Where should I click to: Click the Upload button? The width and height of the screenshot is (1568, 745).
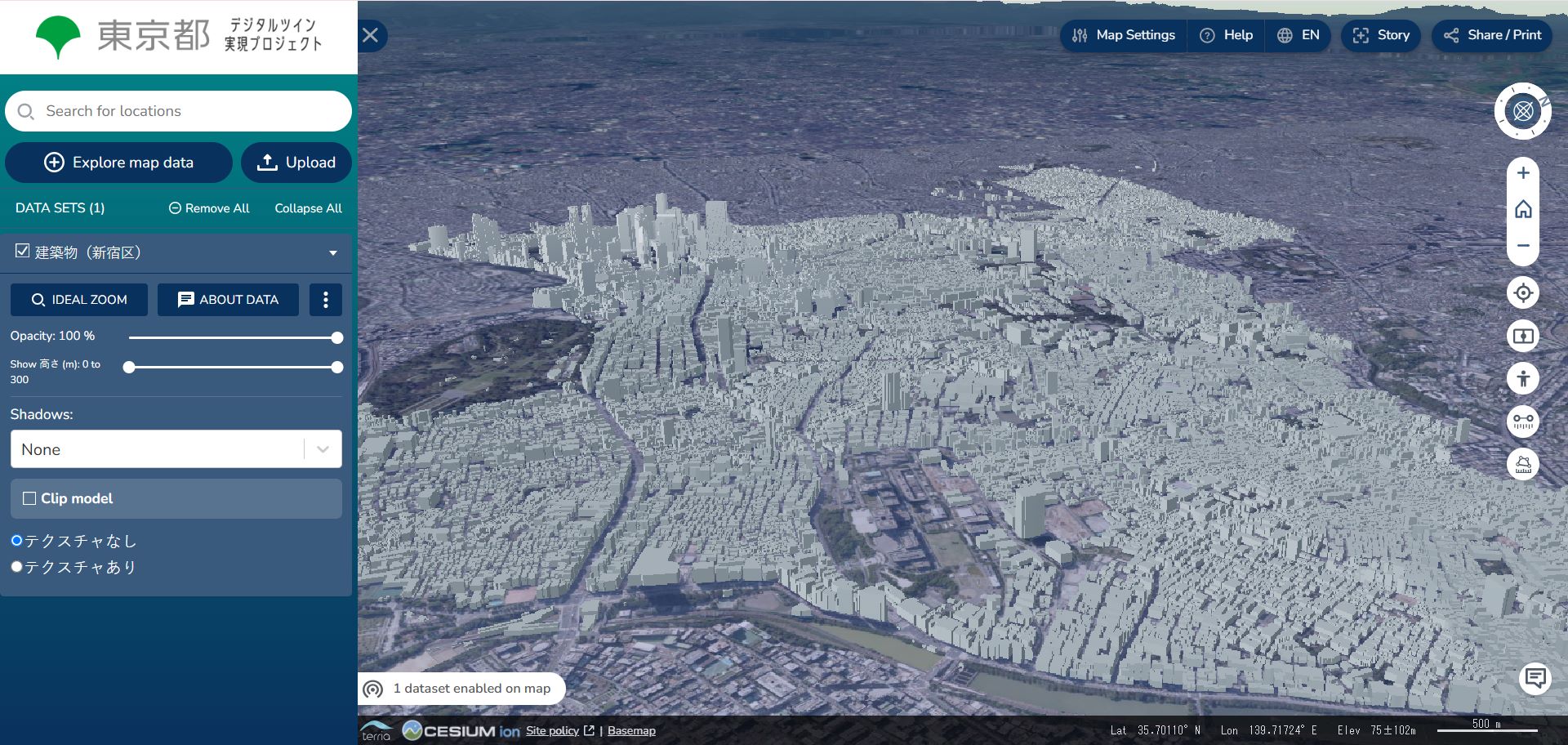click(296, 163)
